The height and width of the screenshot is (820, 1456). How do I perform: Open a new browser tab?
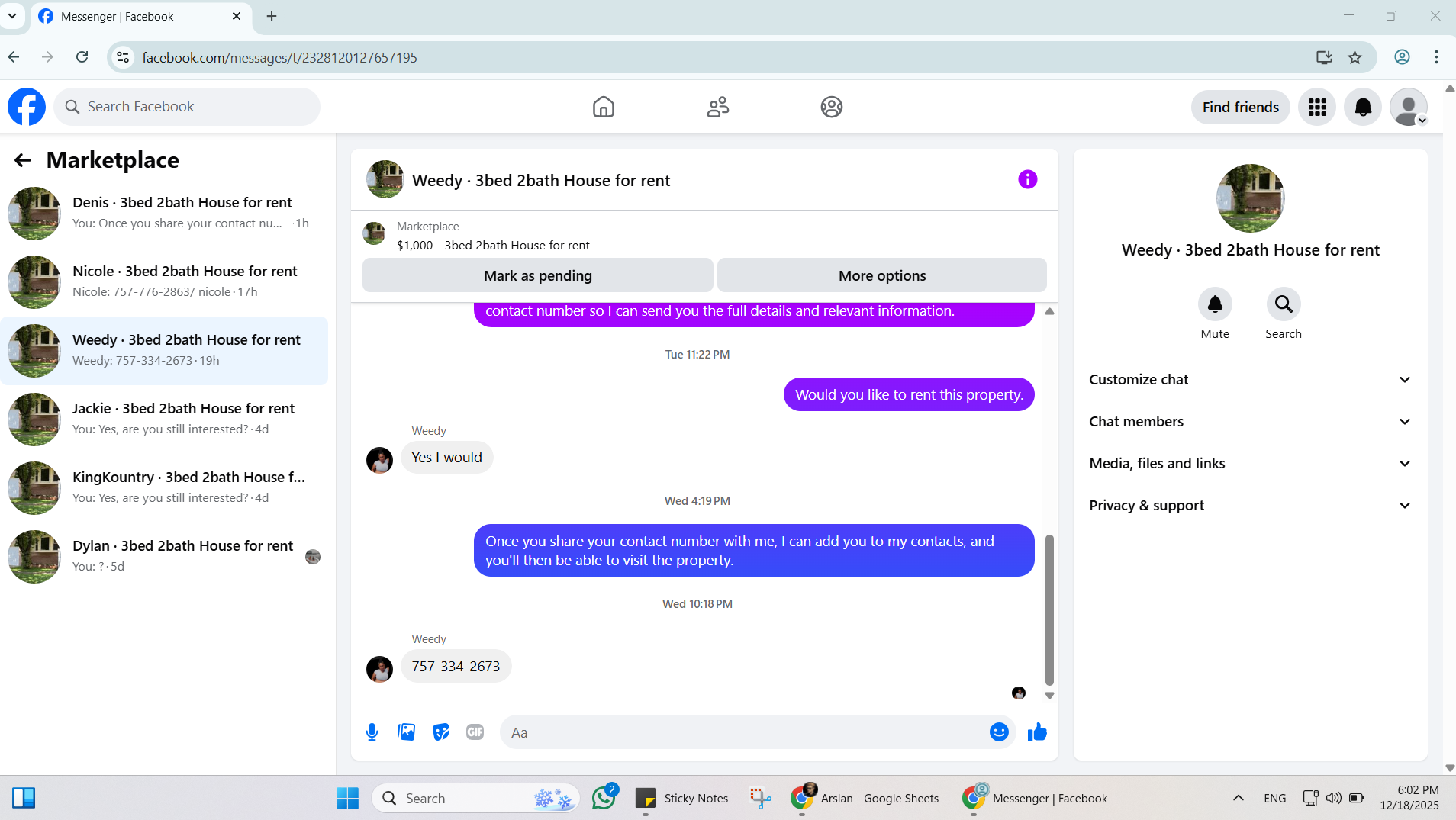coord(272,16)
